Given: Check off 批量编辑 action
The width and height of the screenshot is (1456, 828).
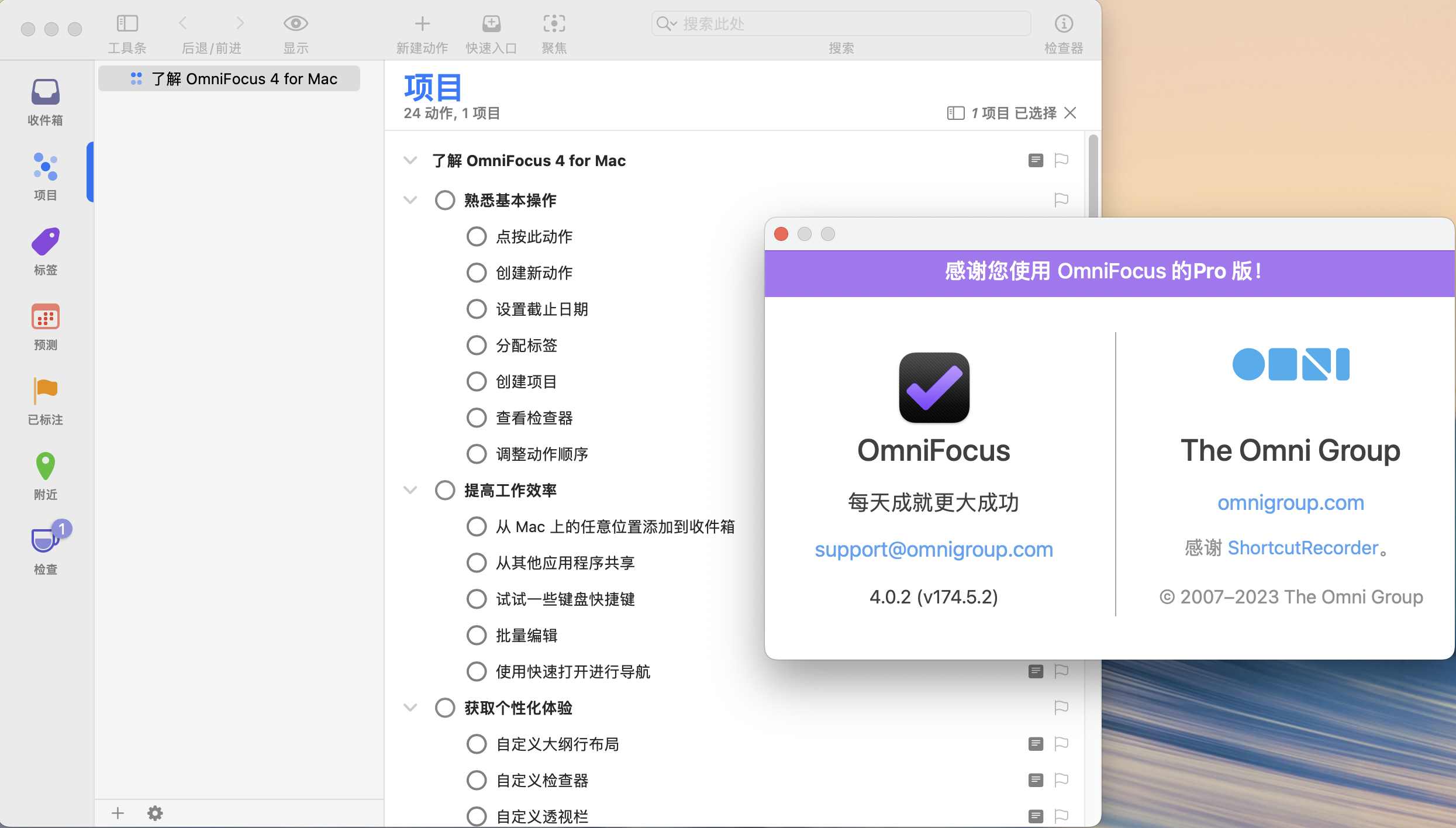Looking at the screenshot, I should 477,635.
